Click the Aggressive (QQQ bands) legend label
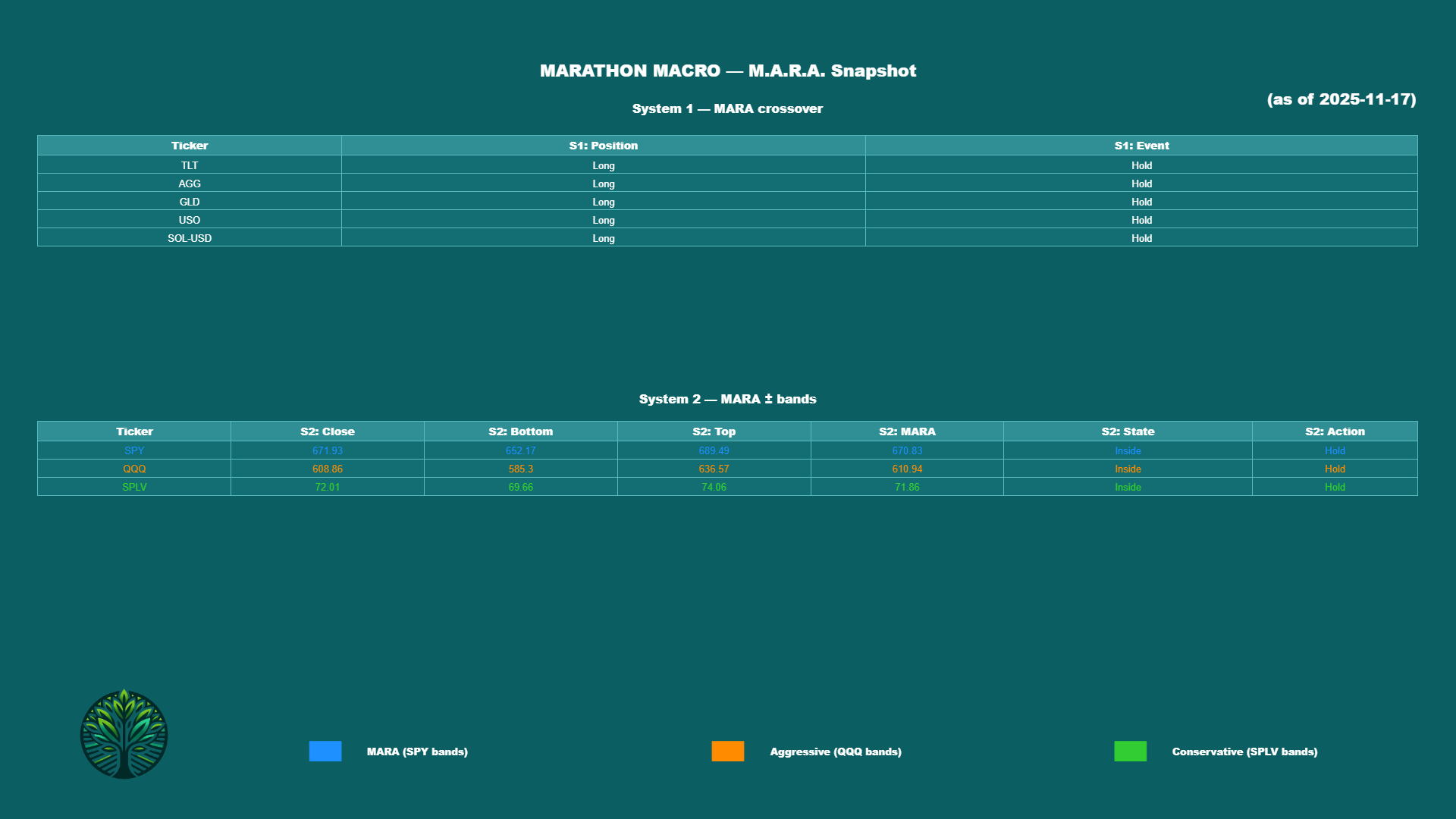The width and height of the screenshot is (1456, 819). pos(835,752)
